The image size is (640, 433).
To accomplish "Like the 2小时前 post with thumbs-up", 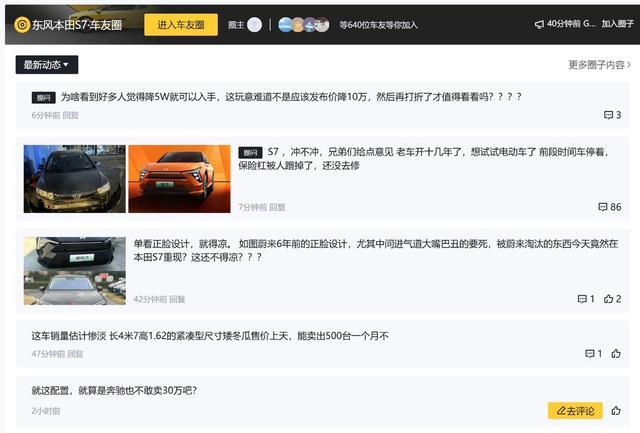I will (616, 411).
